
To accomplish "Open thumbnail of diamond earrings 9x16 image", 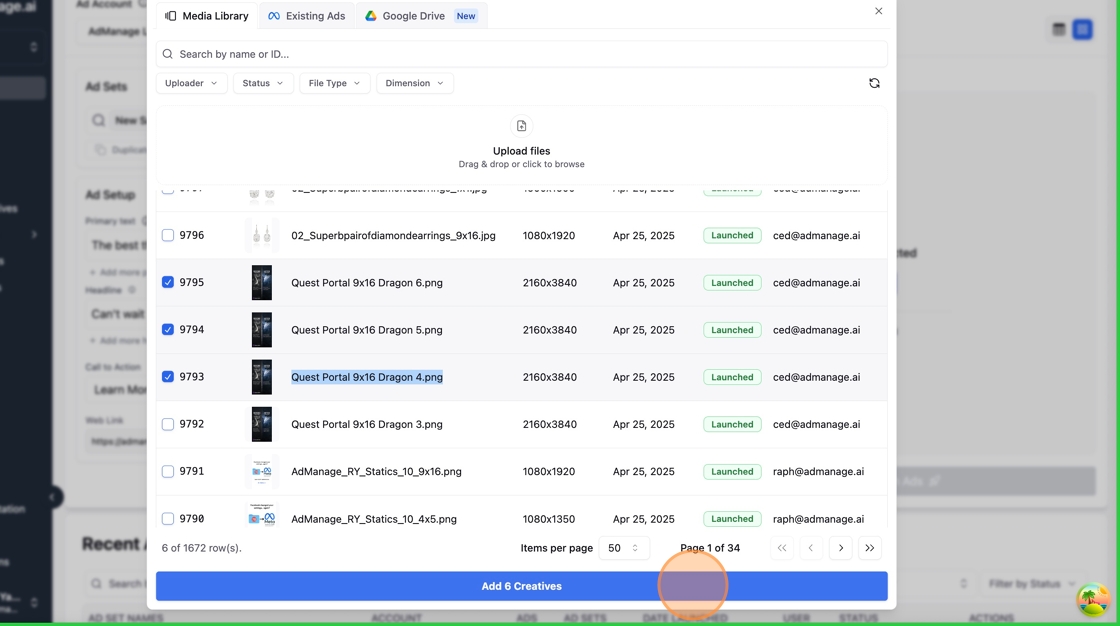I will [x=261, y=235].
